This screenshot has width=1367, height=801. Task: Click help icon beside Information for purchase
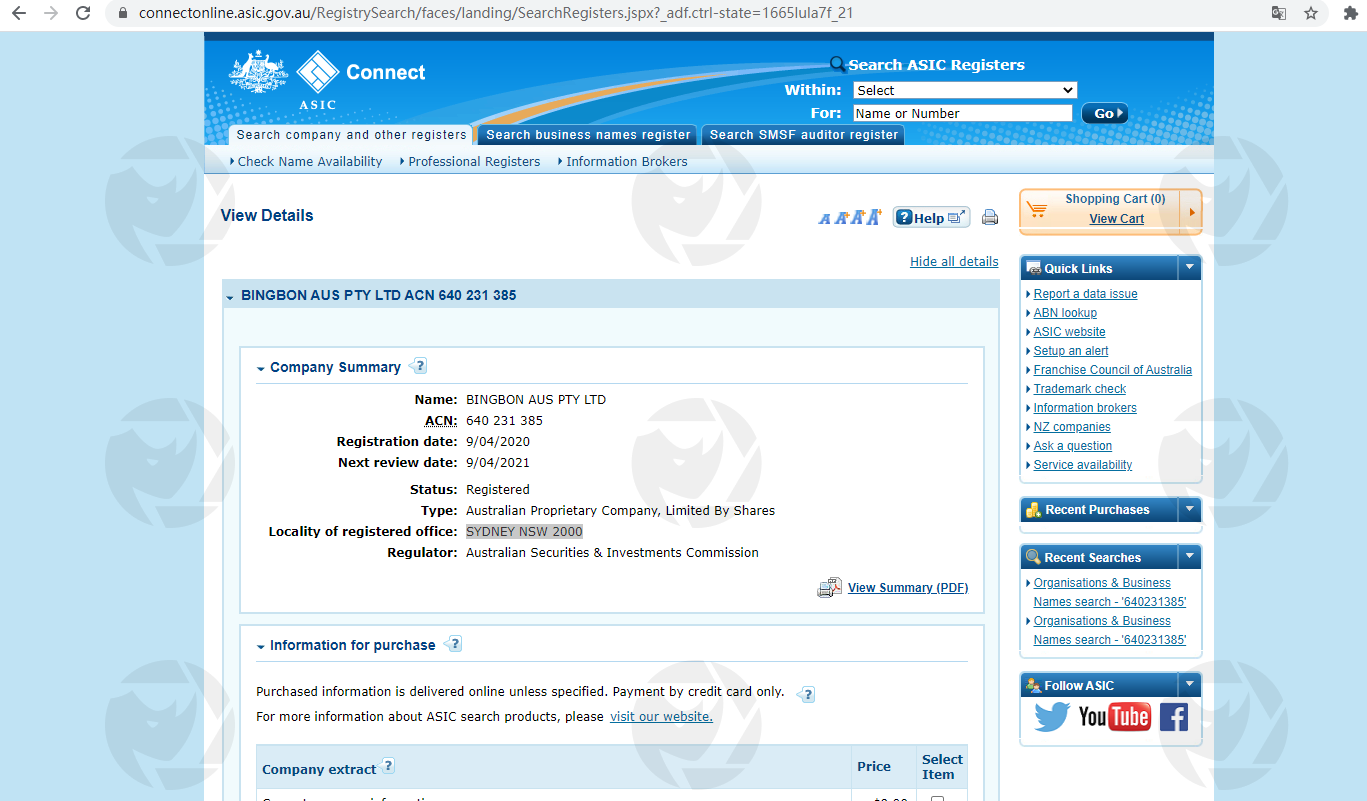point(454,644)
